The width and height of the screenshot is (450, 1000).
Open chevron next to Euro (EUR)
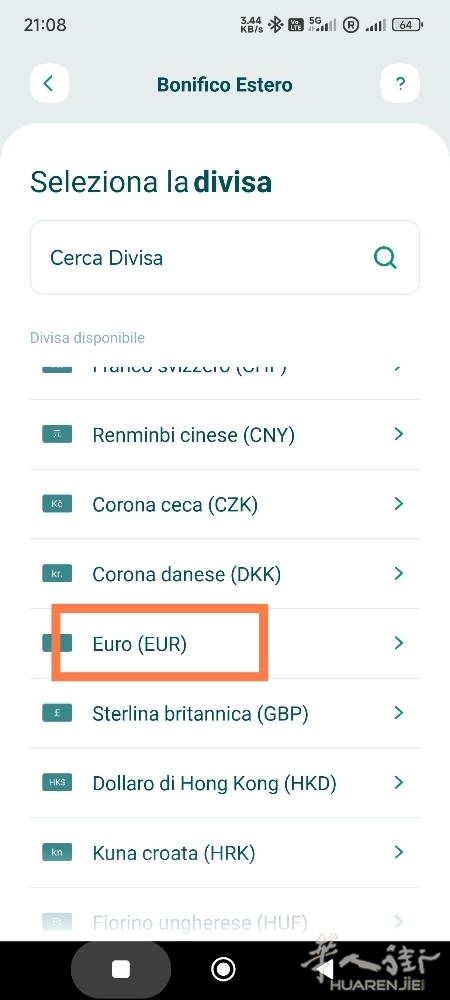399,643
